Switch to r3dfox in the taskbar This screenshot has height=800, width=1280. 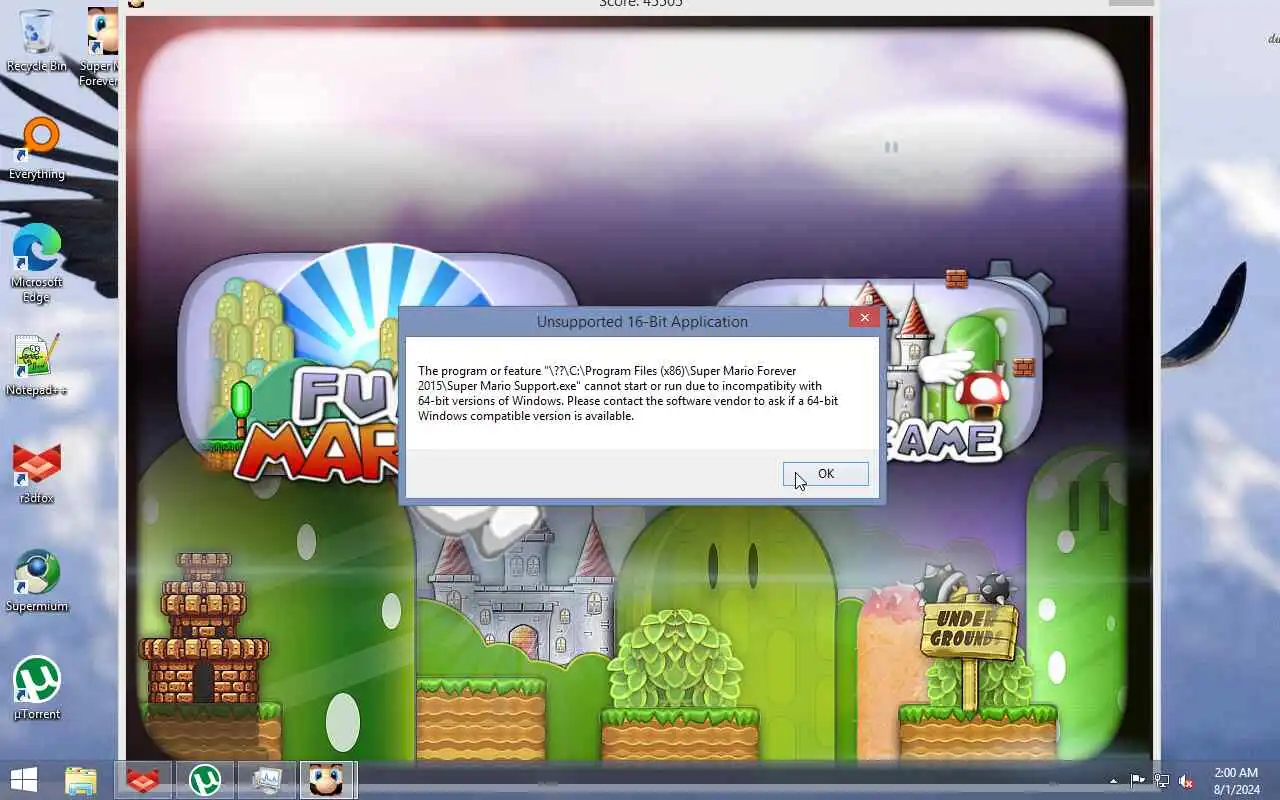(x=143, y=780)
